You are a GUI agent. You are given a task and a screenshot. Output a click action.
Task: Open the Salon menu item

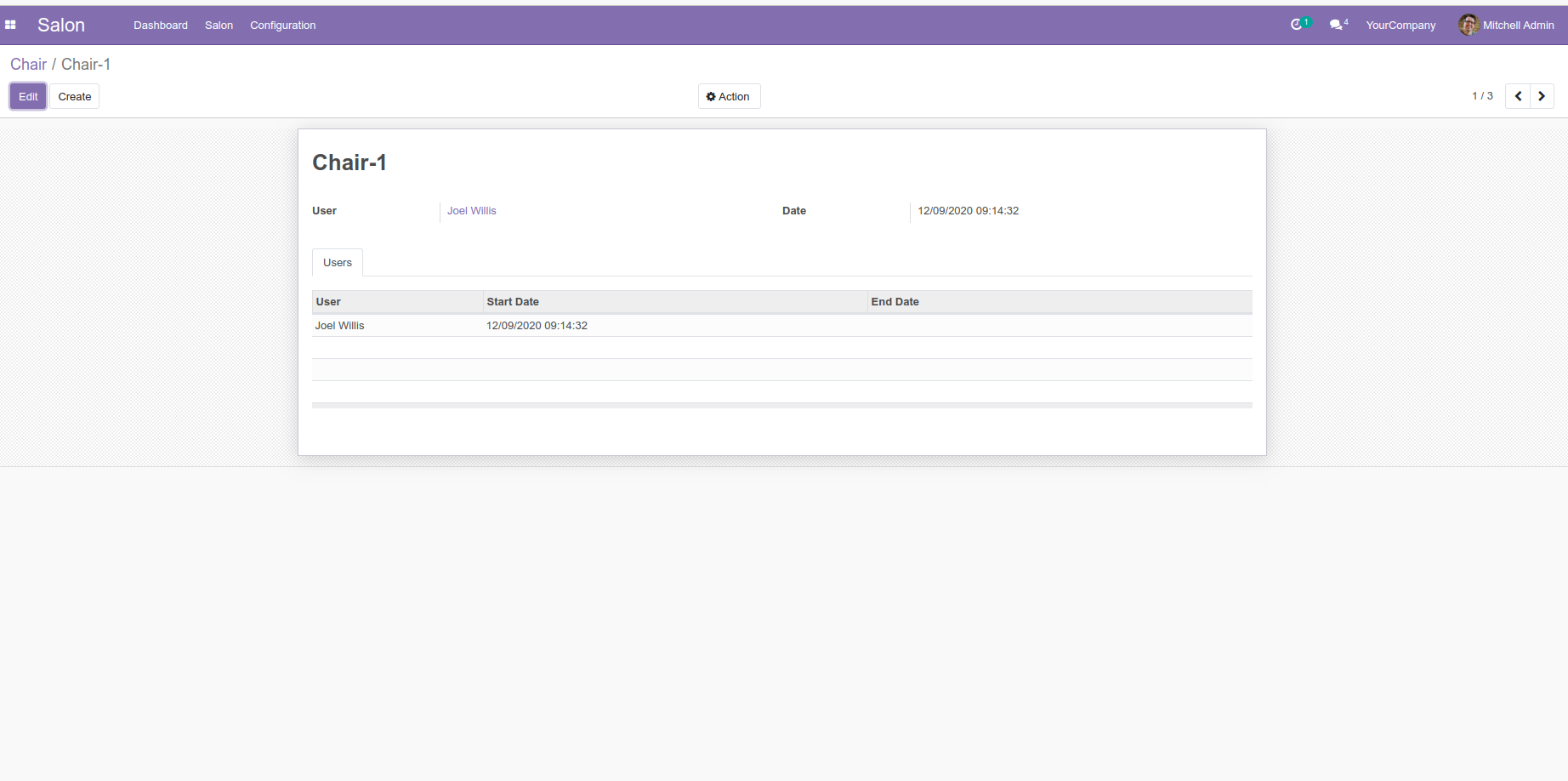click(219, 26)
